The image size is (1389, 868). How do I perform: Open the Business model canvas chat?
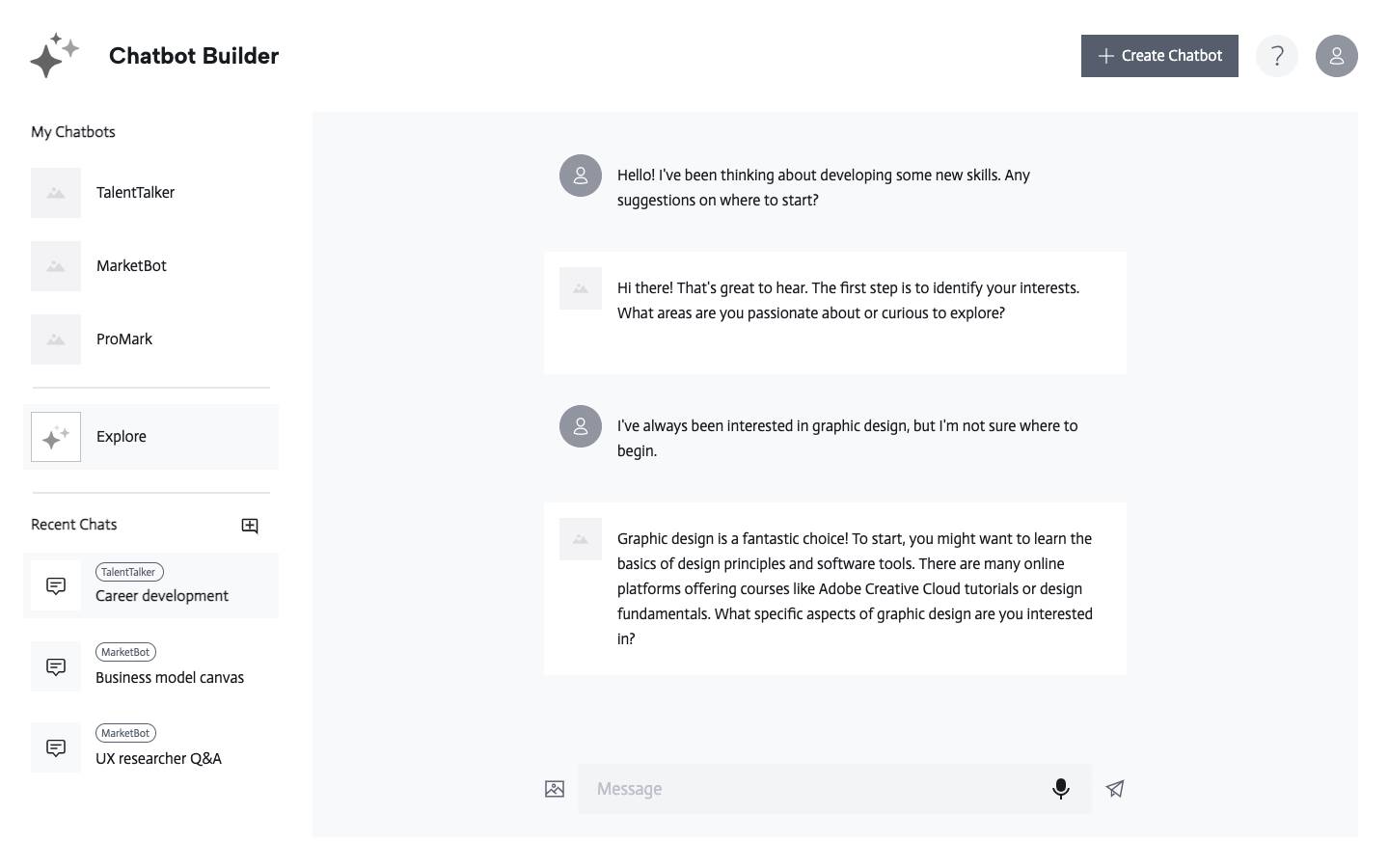pos(170,678)
